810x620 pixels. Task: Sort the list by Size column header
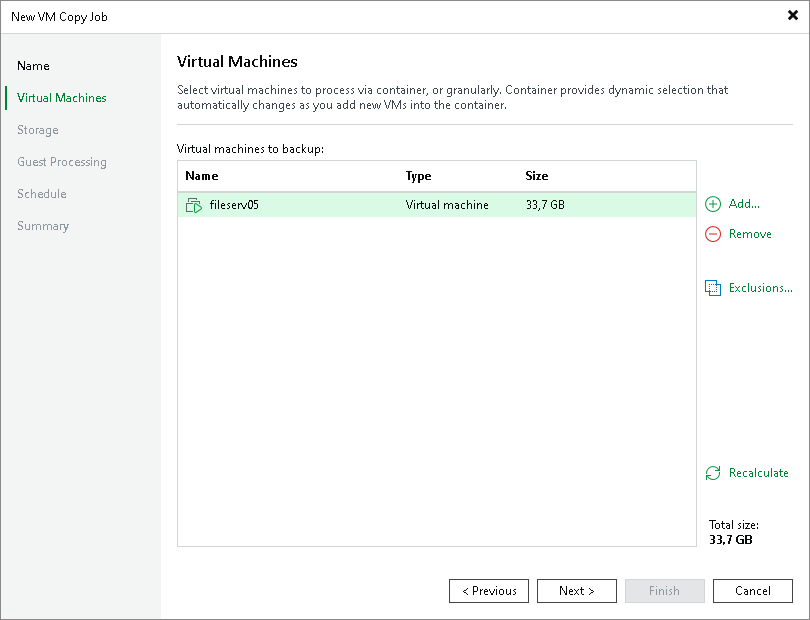[x=537, y=176]
